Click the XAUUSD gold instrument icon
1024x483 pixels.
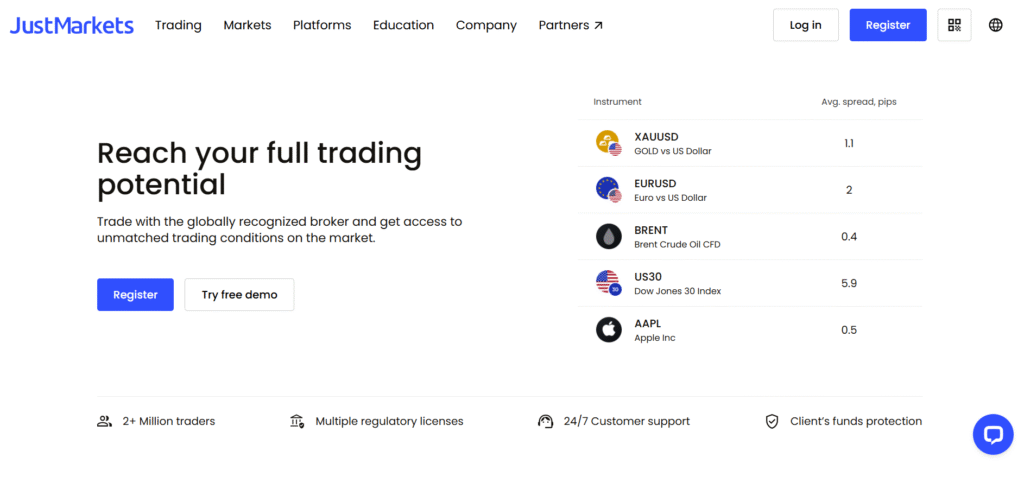point(609,143)
